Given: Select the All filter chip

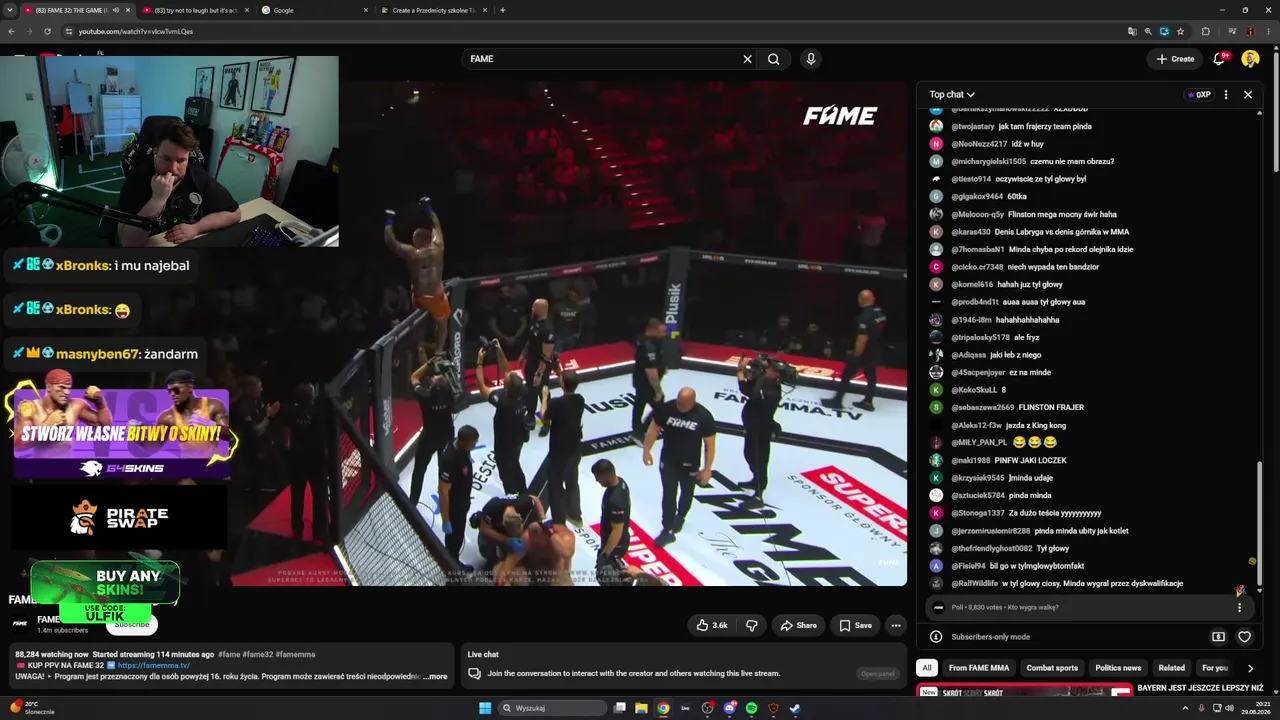Looking at the screenshot, I should [x=927, y=668].
